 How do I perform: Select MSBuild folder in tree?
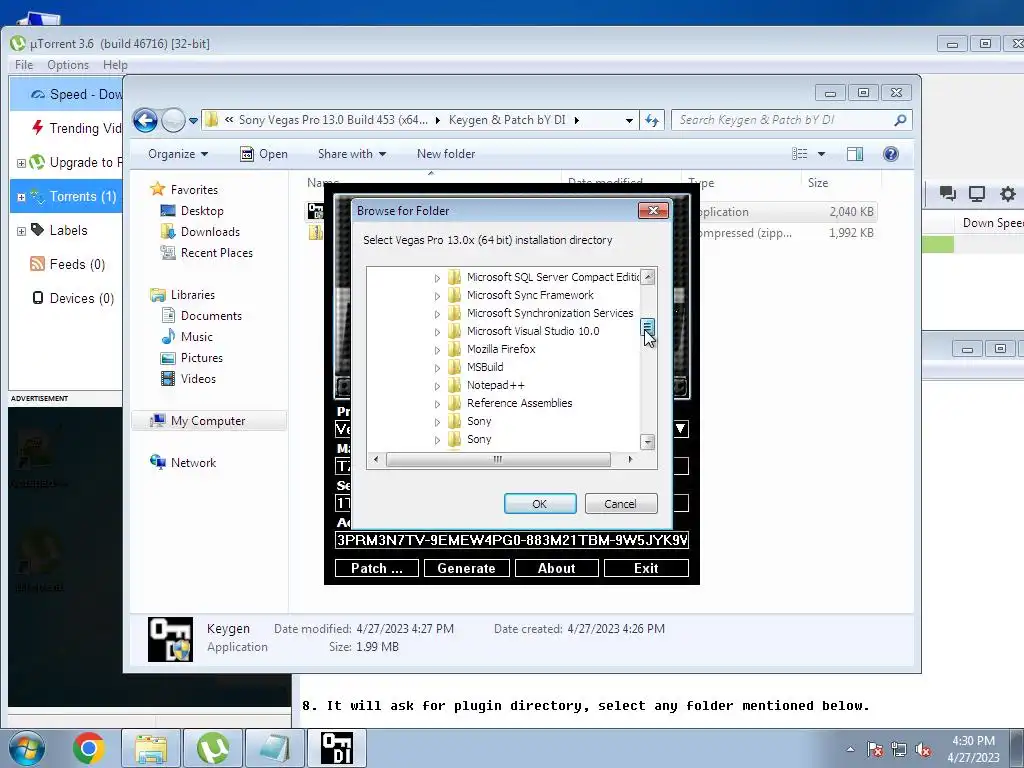pos(485,367)
